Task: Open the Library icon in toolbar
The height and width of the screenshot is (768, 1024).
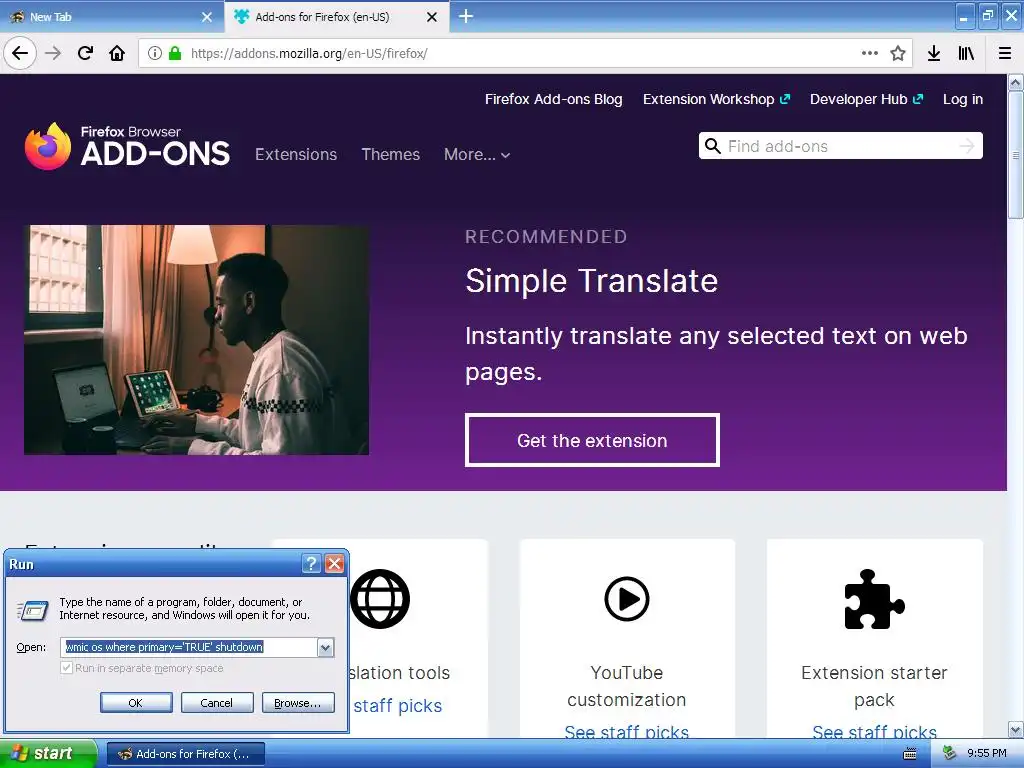Action: 966,53
